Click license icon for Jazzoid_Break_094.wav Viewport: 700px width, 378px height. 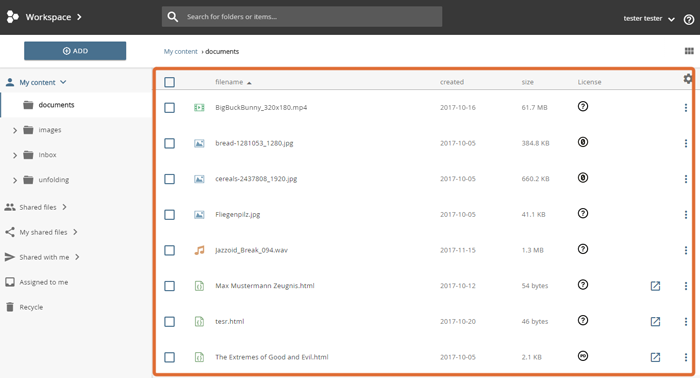coord(583,249)
